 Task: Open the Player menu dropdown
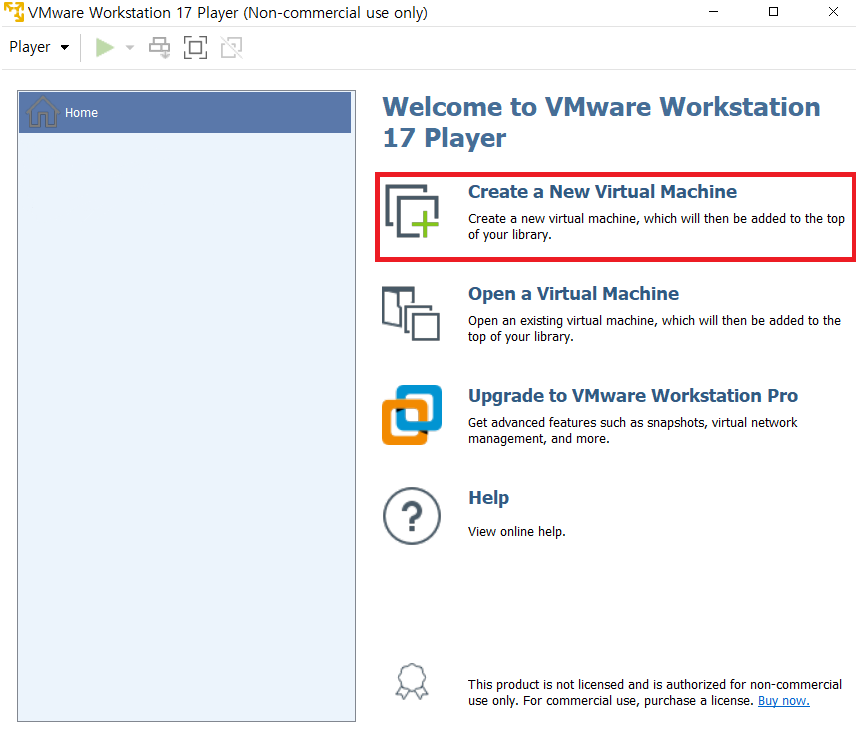pos(39,47)
